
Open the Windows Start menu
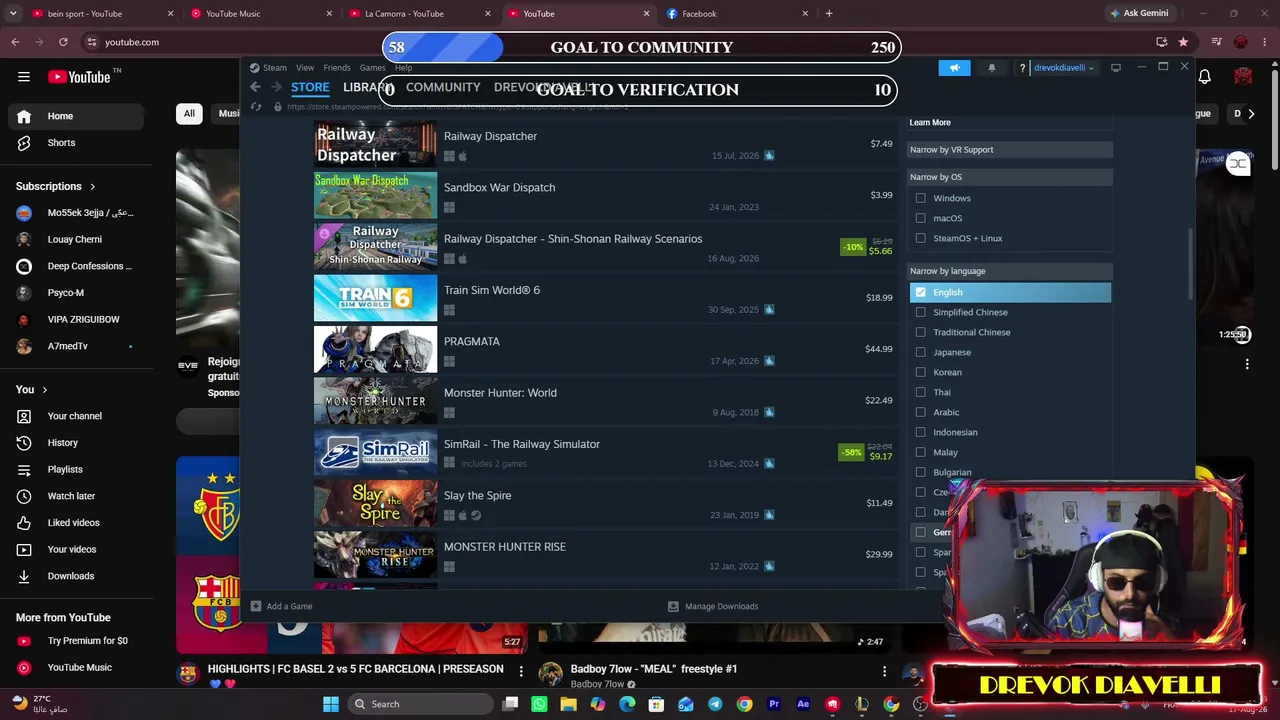click(x=331, y=704)
